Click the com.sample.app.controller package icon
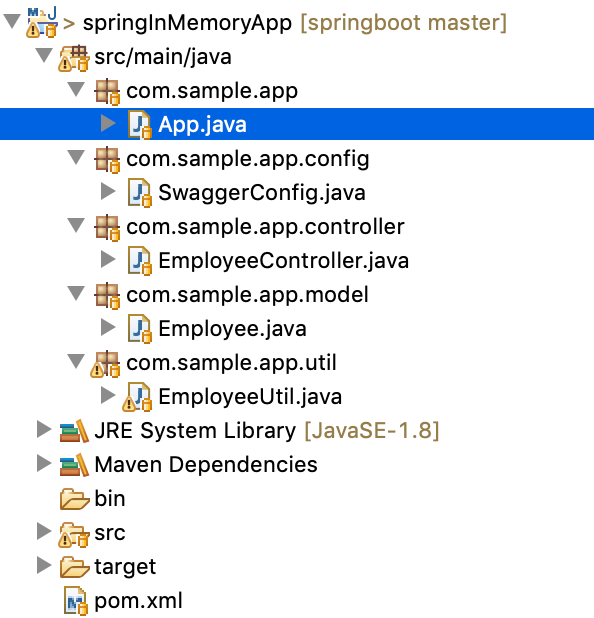 [107, 228]
